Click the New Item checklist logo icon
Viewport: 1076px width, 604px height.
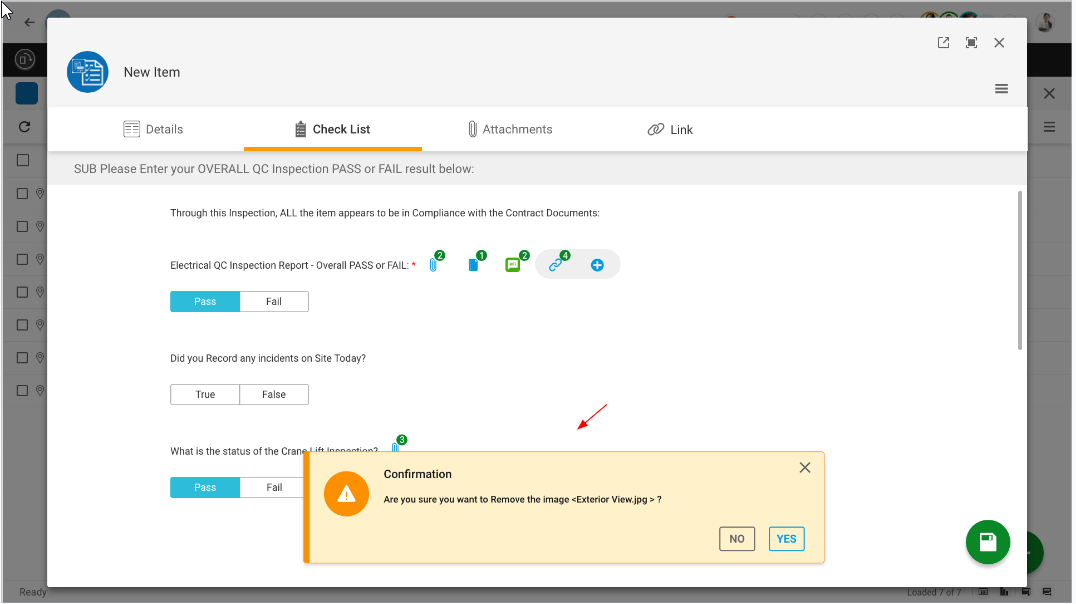point(87,71)
